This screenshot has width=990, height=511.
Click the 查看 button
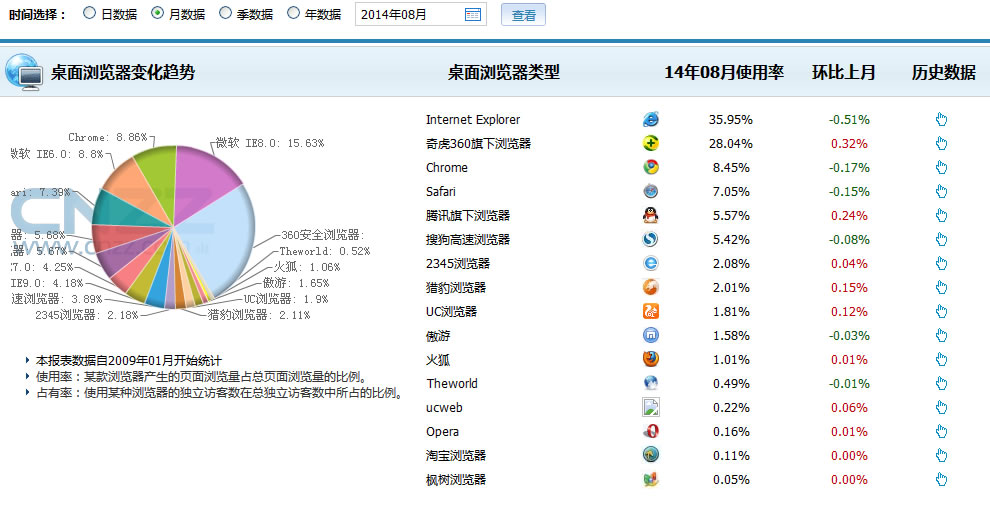tap(523, 15)
